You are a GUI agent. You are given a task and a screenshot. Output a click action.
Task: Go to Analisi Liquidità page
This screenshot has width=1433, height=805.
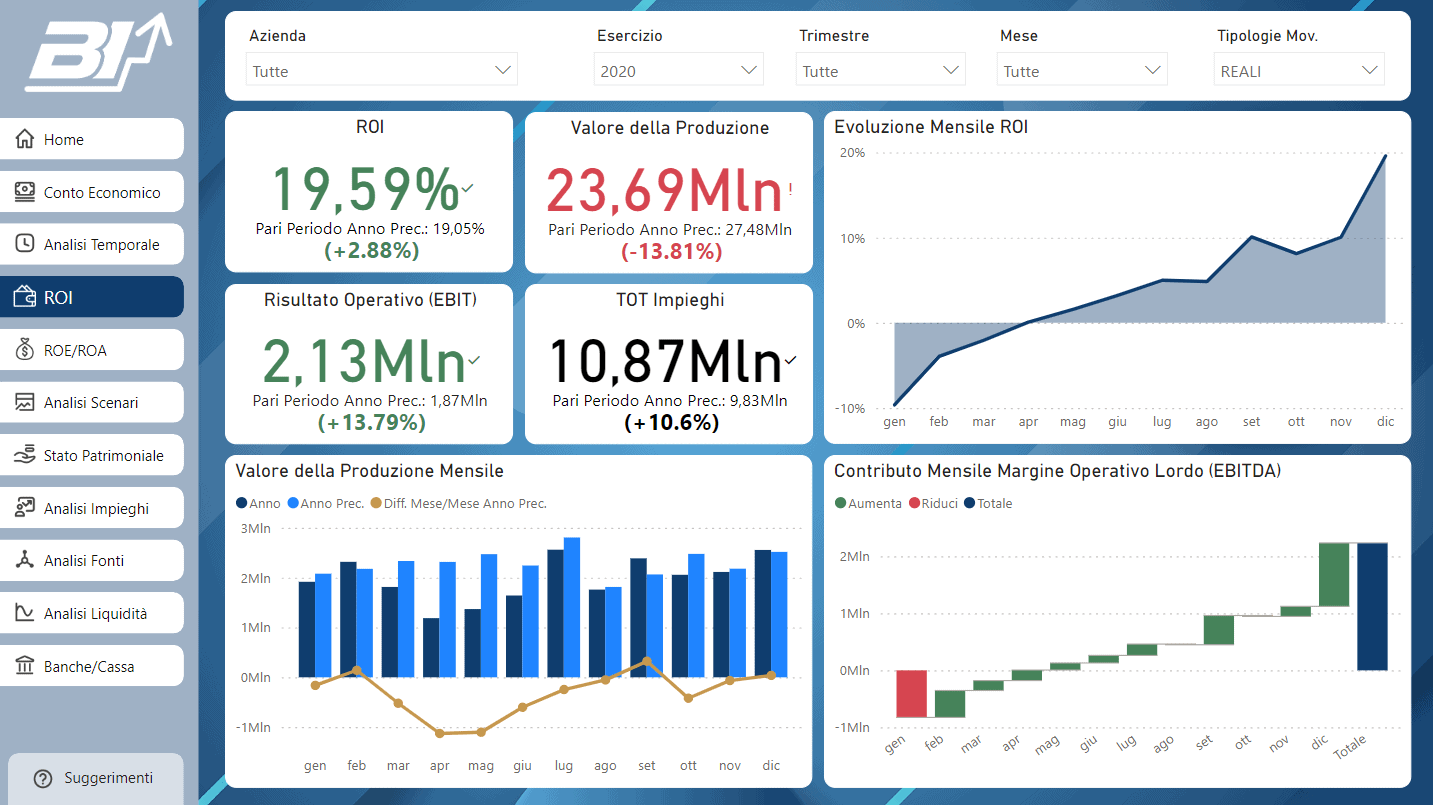pyautogui.click(x=92, y=613)
